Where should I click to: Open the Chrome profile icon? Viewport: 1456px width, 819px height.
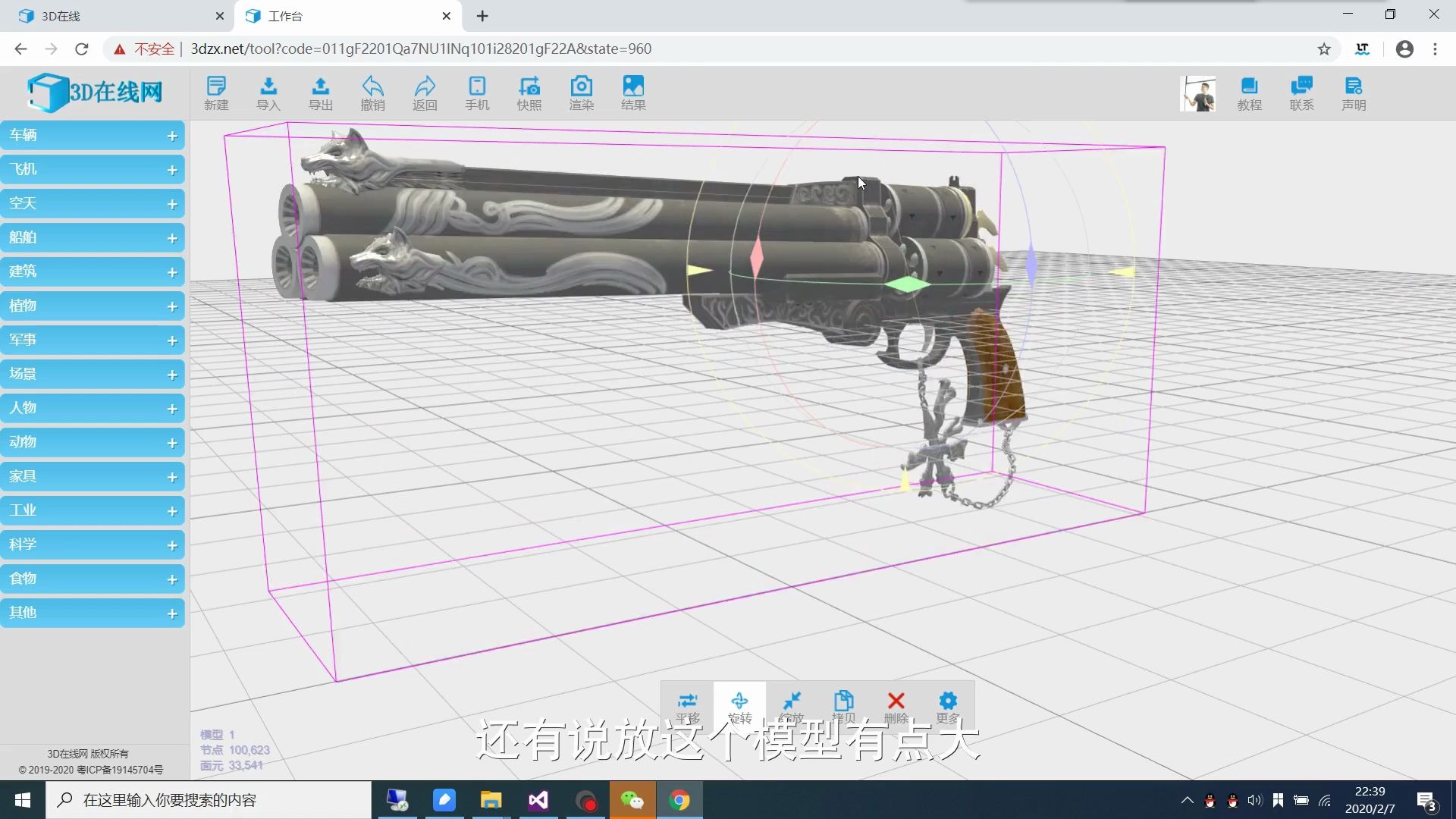click(x=1404, y=49)
